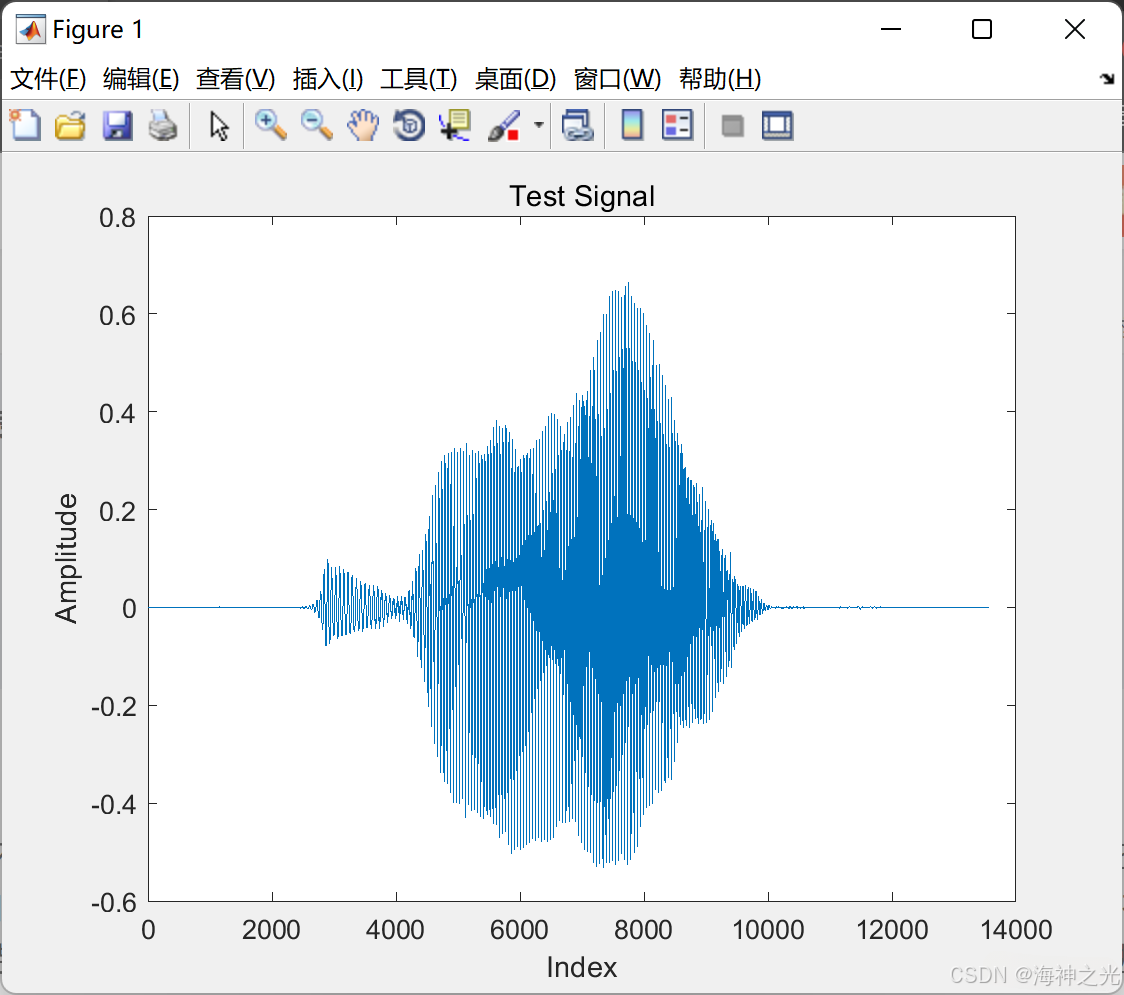Select the 'Test Signal' plot title
Viewport: 1124px width, 995px height.
pyautogui.click(x=582, y=196)
